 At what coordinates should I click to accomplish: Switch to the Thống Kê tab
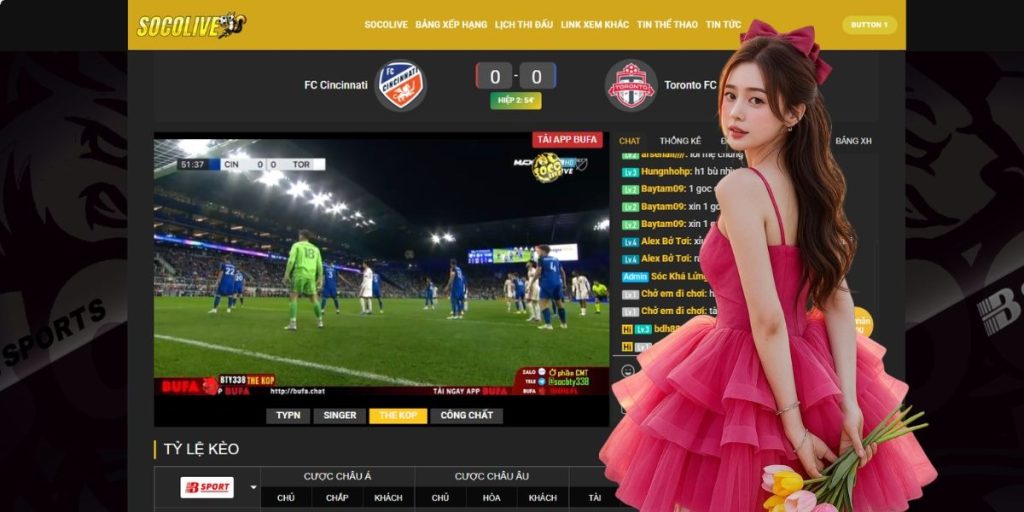[x=680, y=142]
